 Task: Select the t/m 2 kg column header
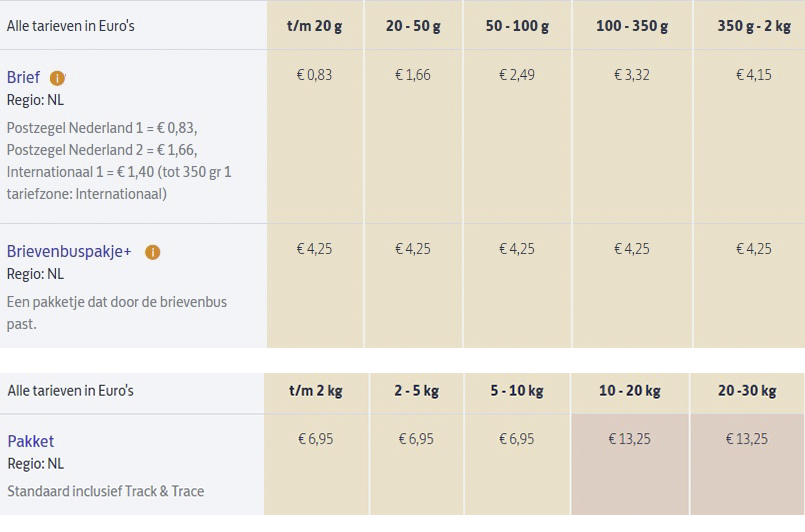tap(316, 391)
